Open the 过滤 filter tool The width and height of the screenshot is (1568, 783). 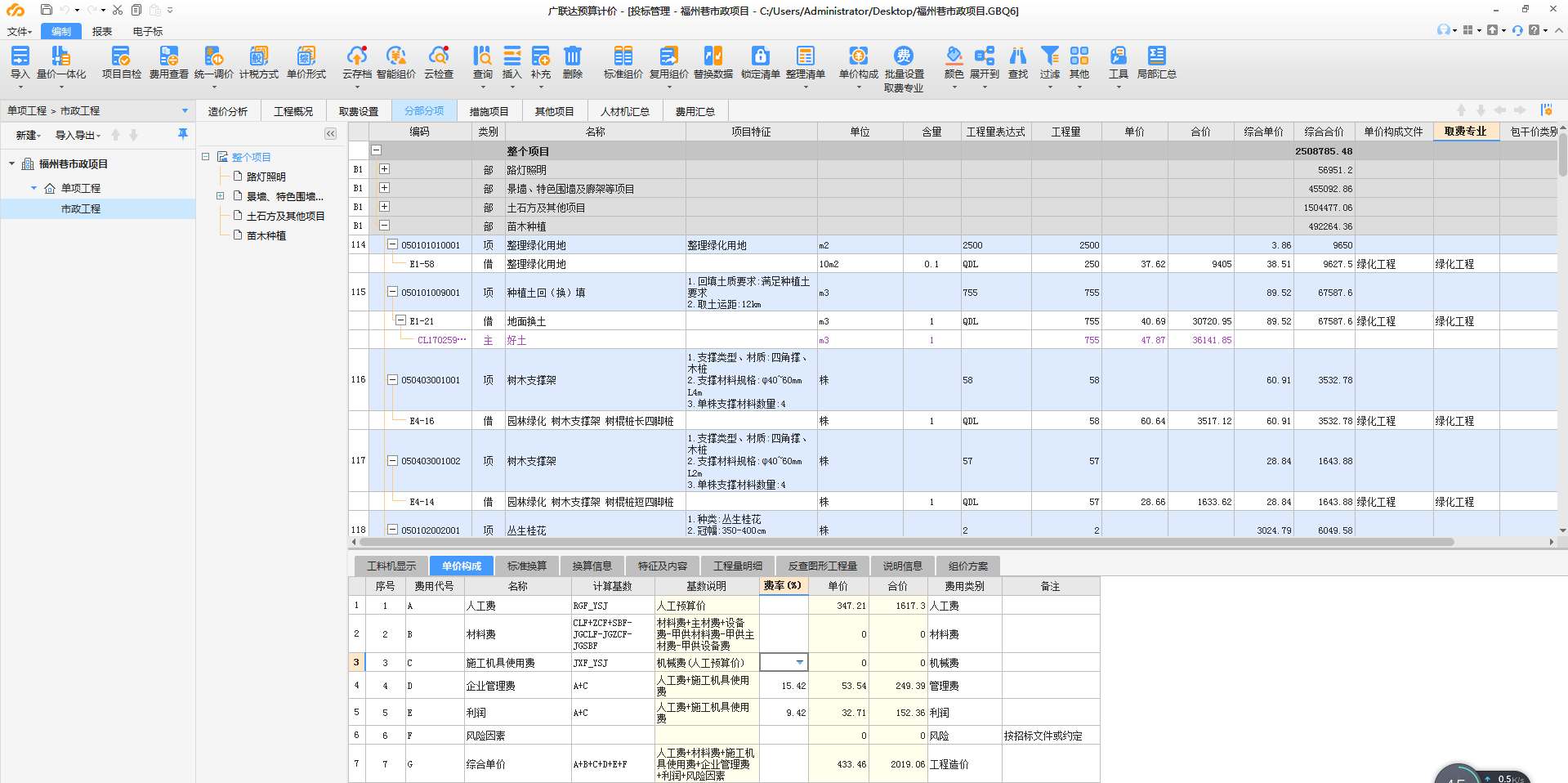pyautogui.click(x=1050, y=63)
